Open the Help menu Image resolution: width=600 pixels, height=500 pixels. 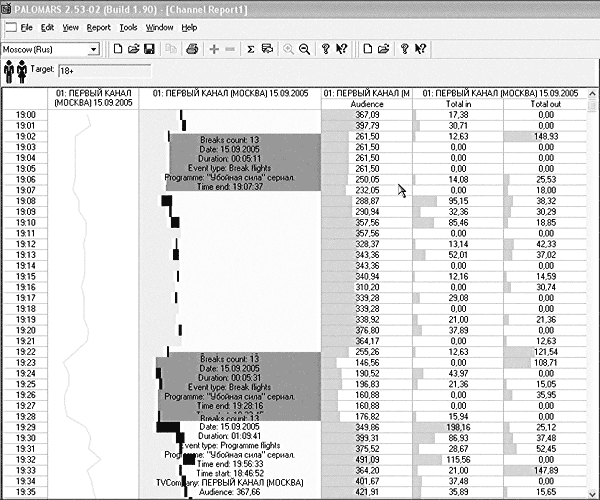click(x=189, y=28)
